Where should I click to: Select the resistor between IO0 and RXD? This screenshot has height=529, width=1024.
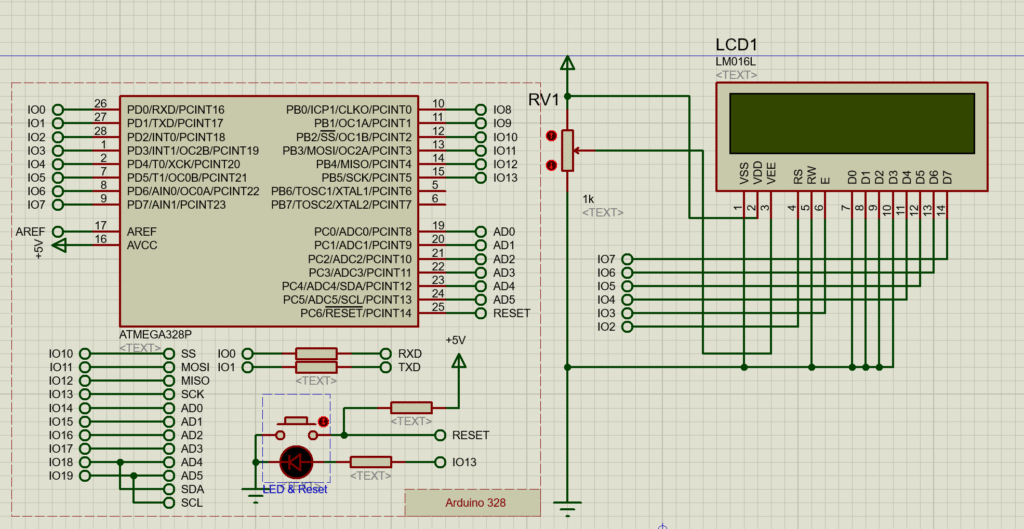pyautogui.click(x=316, y=353)
